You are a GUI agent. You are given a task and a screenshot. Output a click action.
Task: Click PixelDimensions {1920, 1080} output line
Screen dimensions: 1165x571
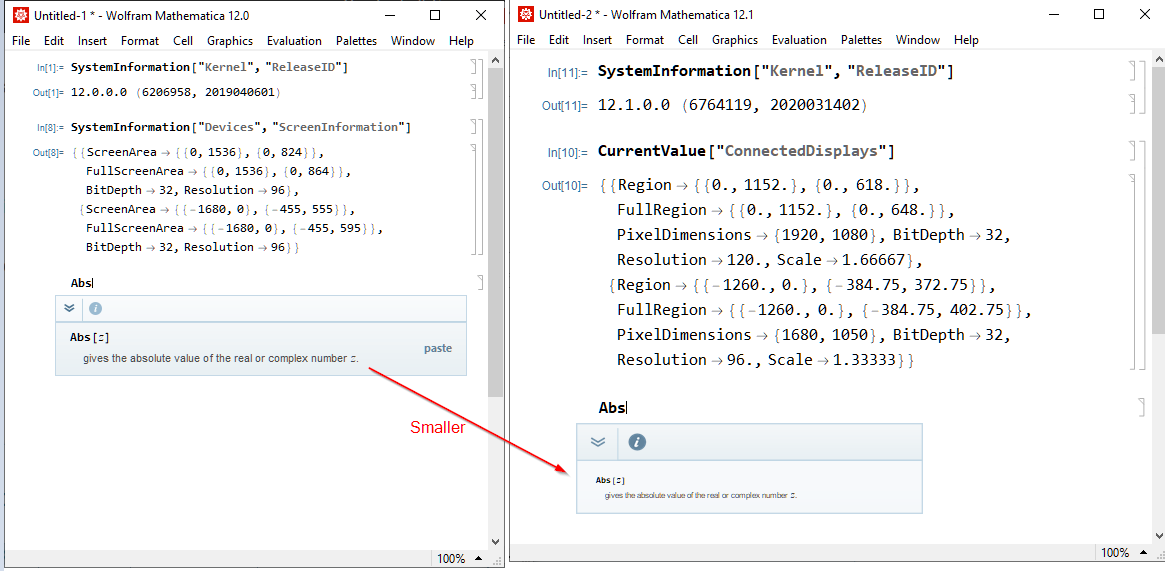coord(814,235)
